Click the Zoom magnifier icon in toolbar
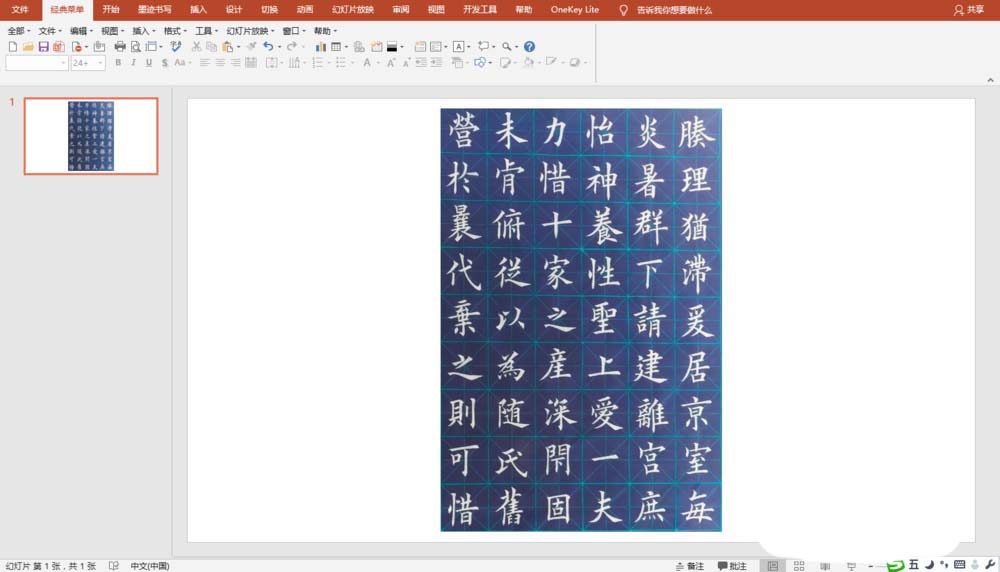This screenshot has width=1000, height=572. [x=506, y=47]
